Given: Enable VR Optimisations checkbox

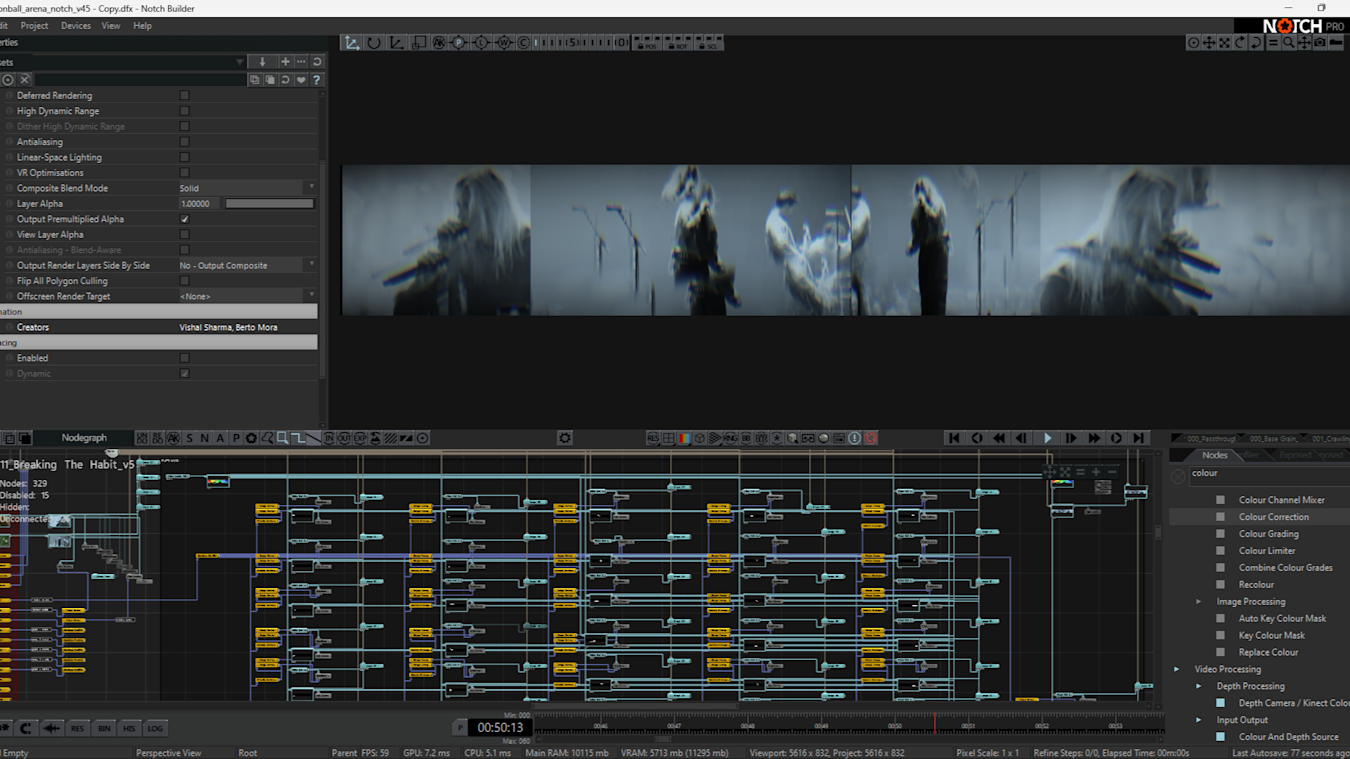Looking at the screenshot, I should [x=184, y=173].
